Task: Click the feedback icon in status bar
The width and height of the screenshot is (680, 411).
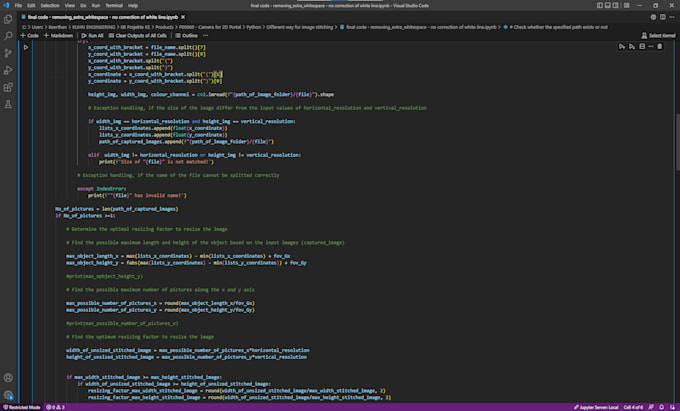Action: 651,407
